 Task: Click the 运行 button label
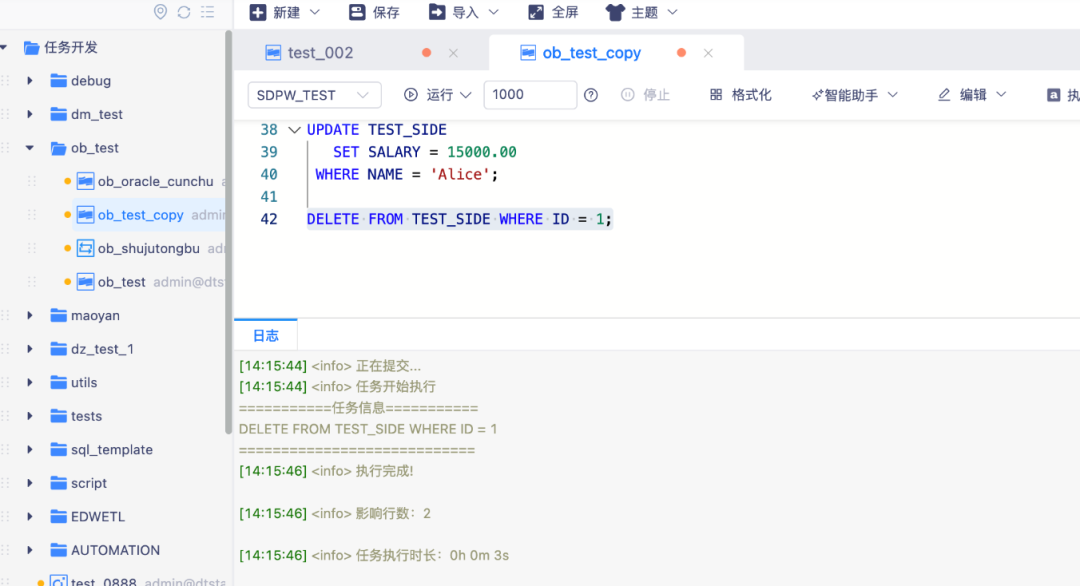pos(439,95)
